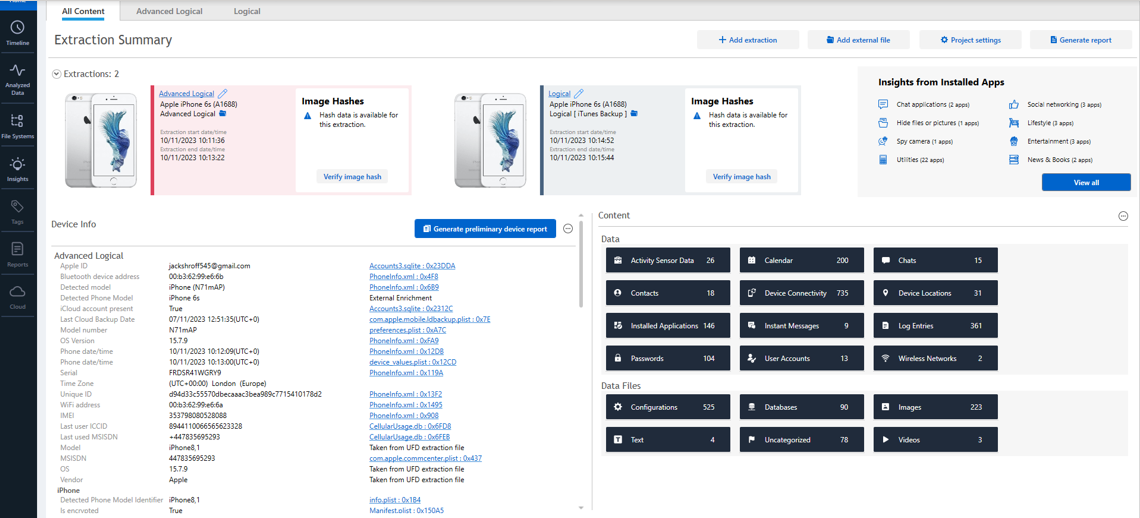Click the lock icon on the Passwords tile

[x=618, y=359]
